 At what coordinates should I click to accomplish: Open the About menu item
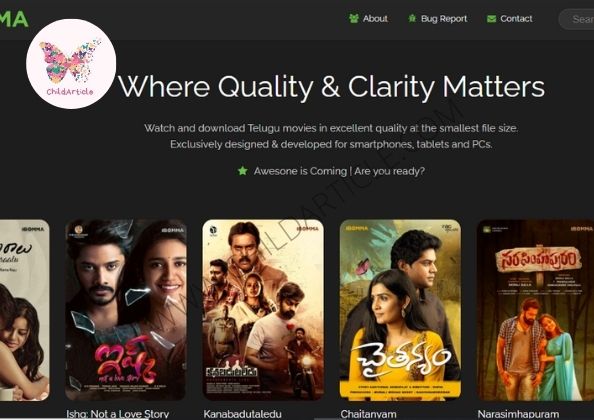tap(368, 19)
